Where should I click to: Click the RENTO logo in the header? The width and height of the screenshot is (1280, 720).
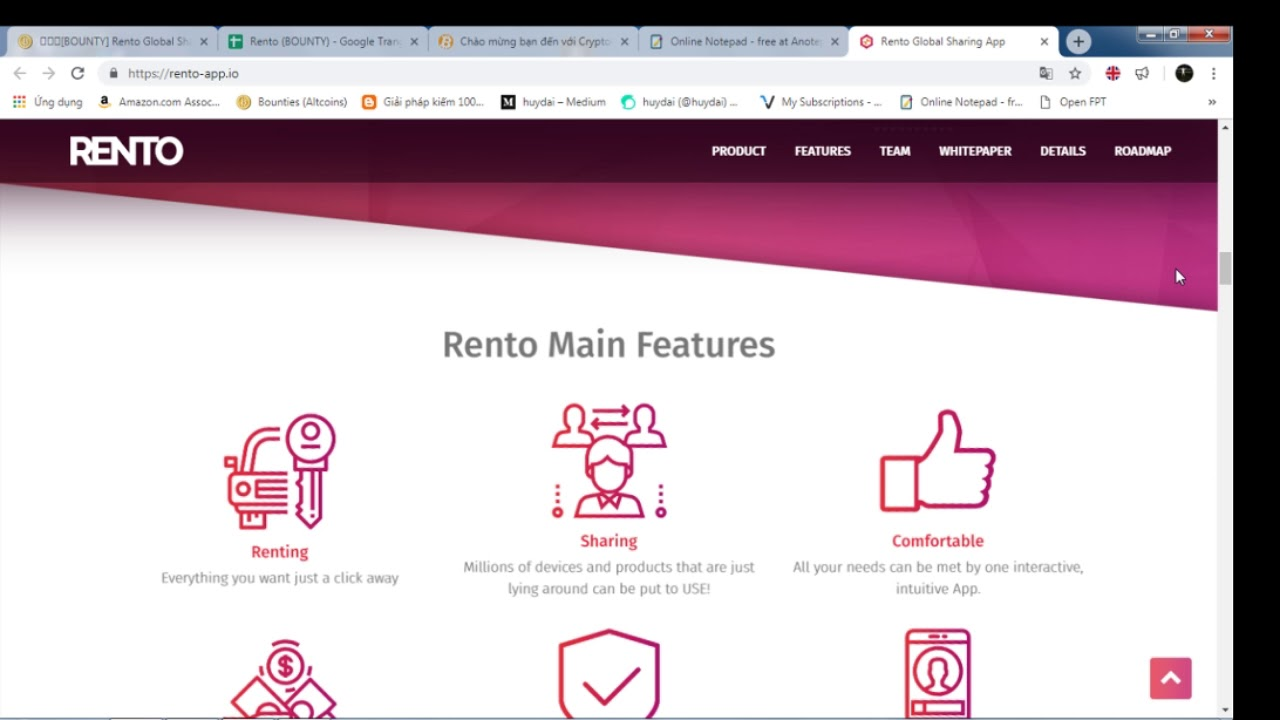pos(126,151)
